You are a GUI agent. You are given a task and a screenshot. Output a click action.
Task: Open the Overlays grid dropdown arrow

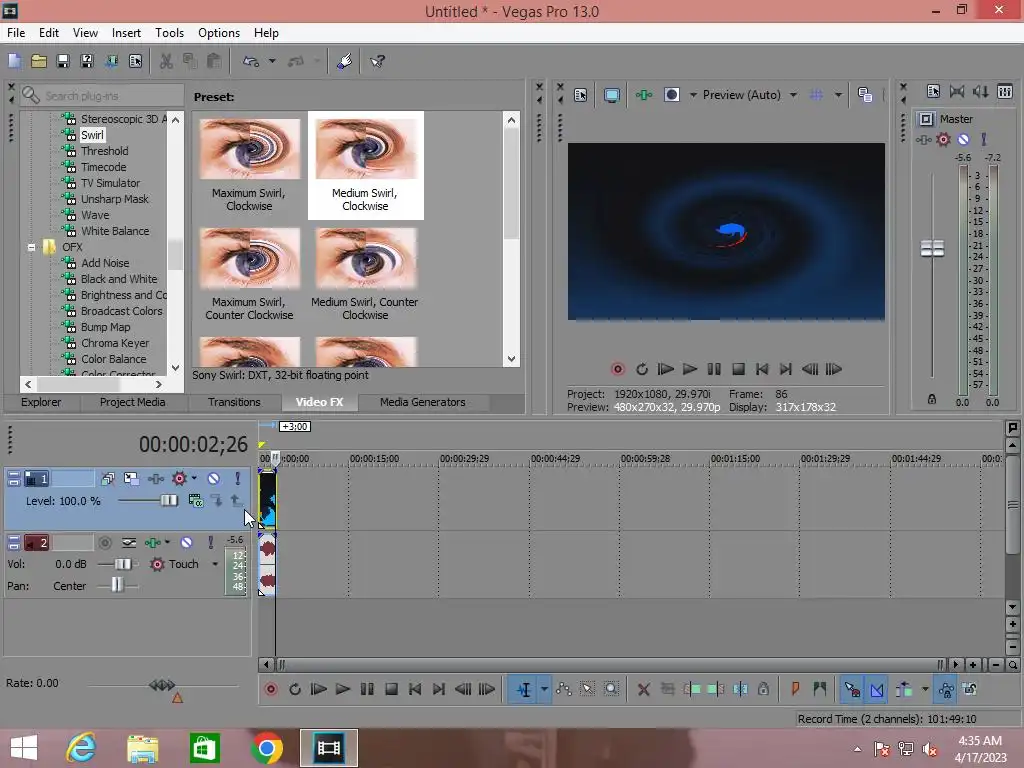(838, 95)
